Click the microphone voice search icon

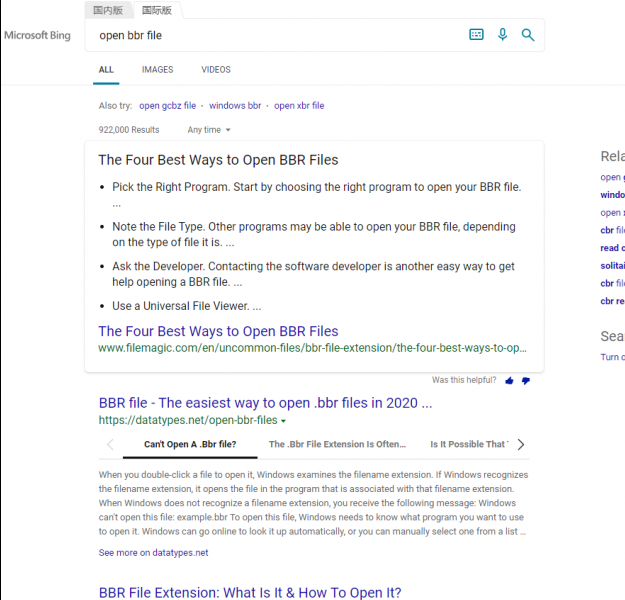point(503,35)
